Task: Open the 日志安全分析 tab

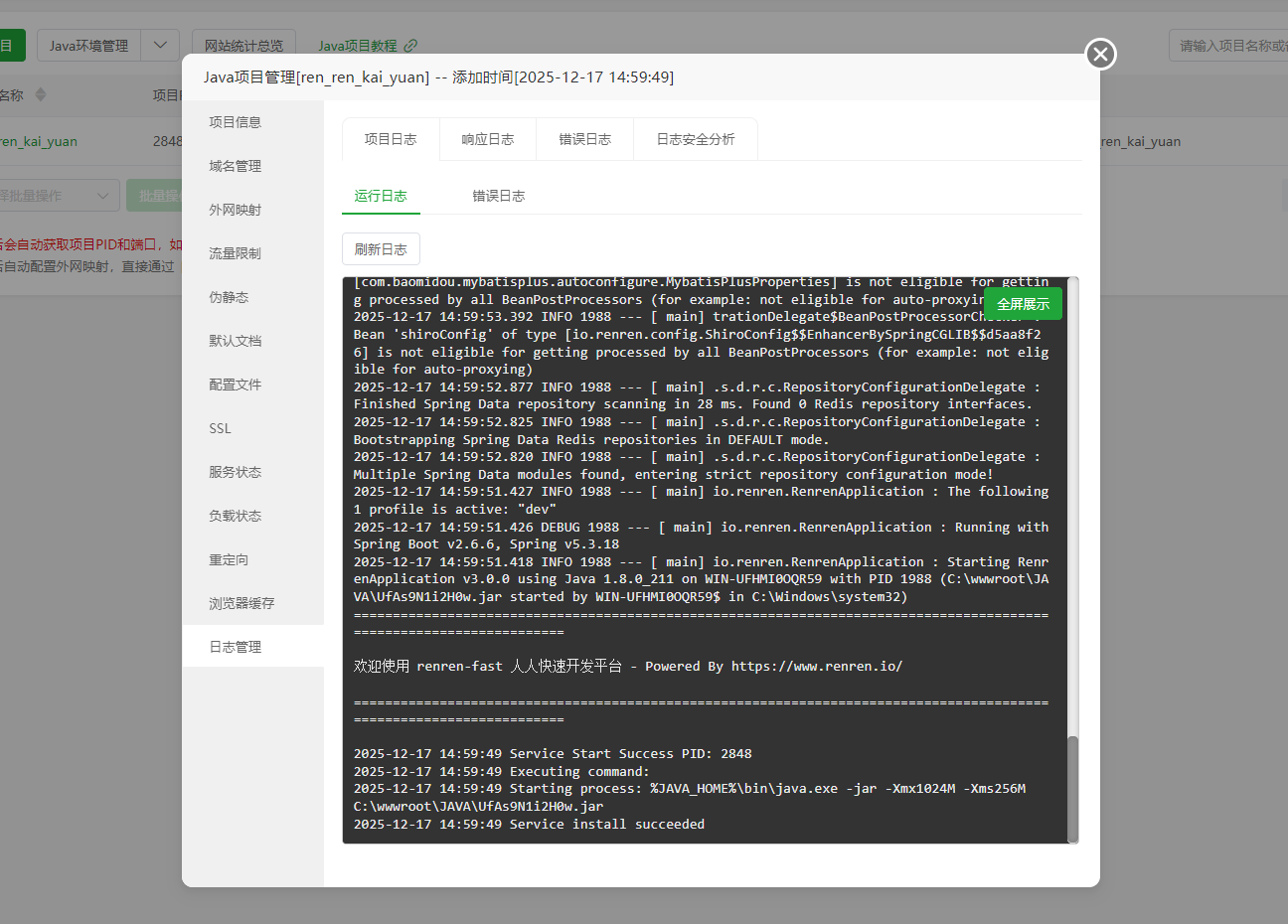Action: [695, 139]
